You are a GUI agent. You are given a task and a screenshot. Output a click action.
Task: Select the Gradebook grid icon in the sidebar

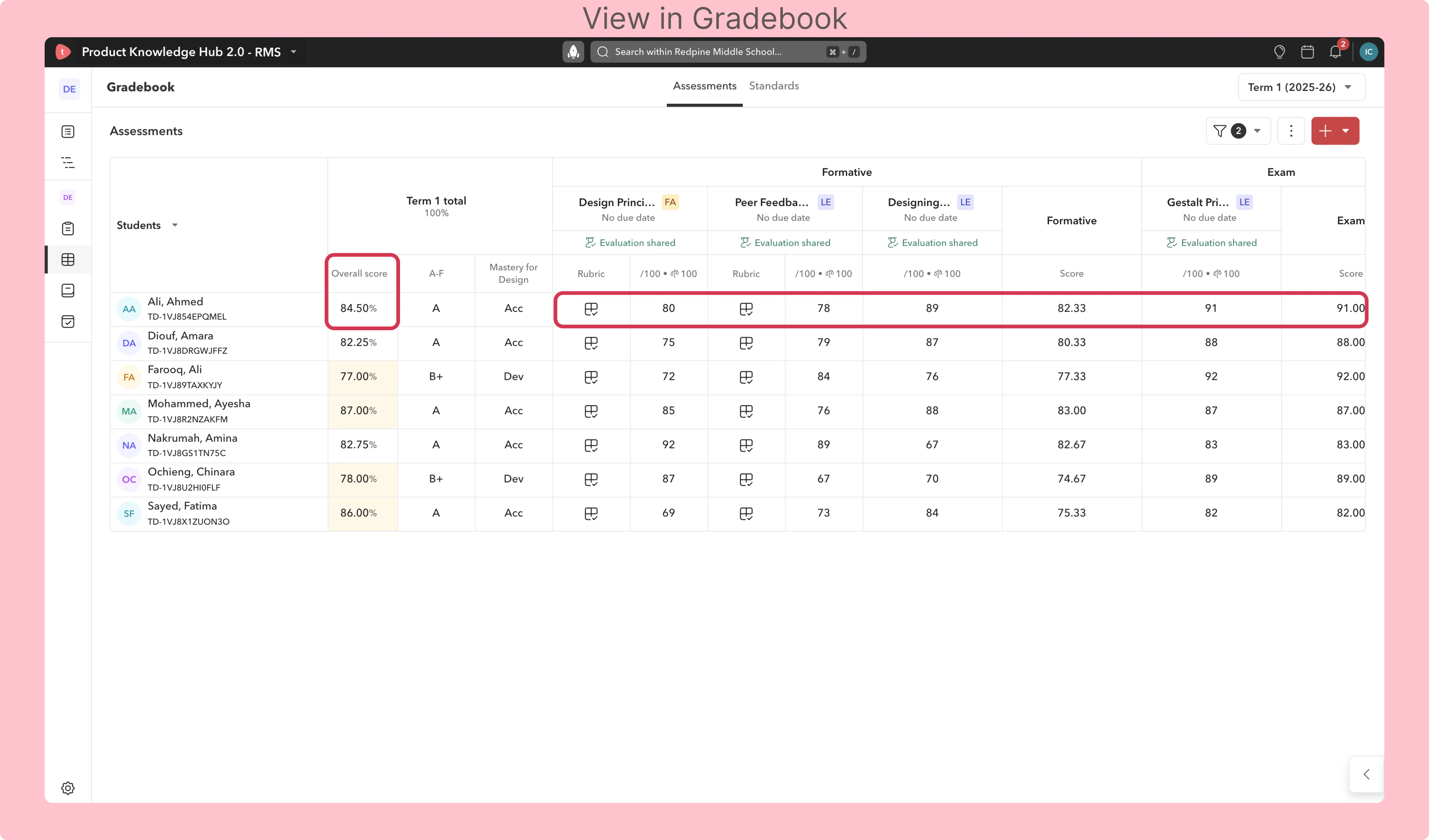click(x=68, y=260)
